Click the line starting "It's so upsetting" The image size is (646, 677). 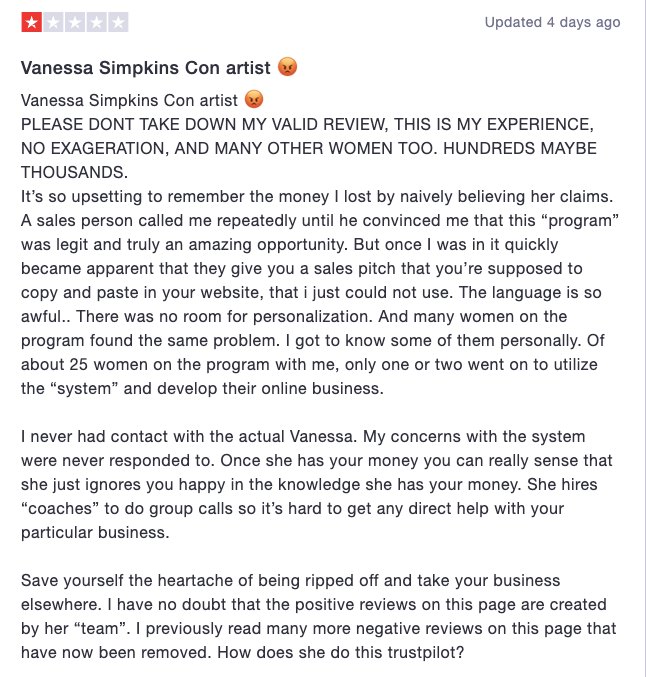pos(318,195)
